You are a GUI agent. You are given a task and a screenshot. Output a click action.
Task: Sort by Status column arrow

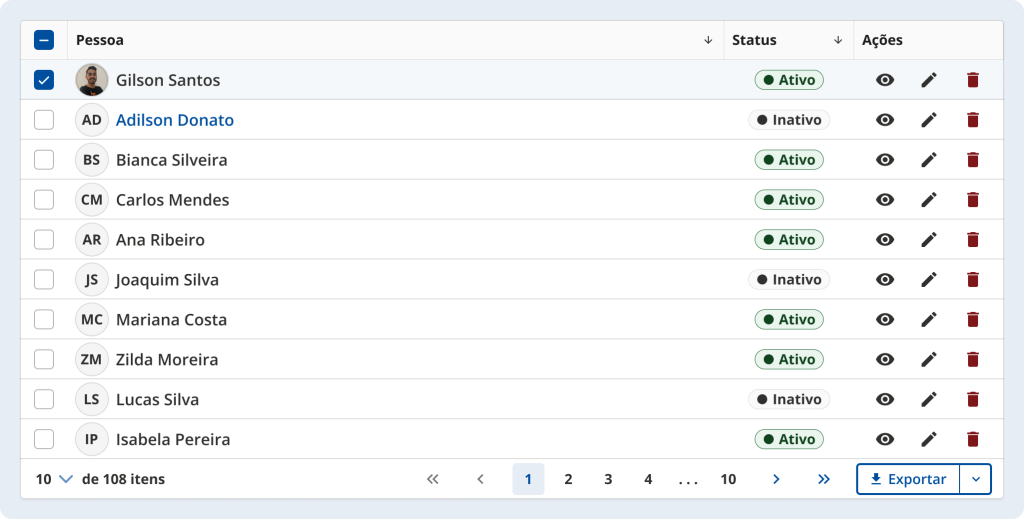coord(838,40)
